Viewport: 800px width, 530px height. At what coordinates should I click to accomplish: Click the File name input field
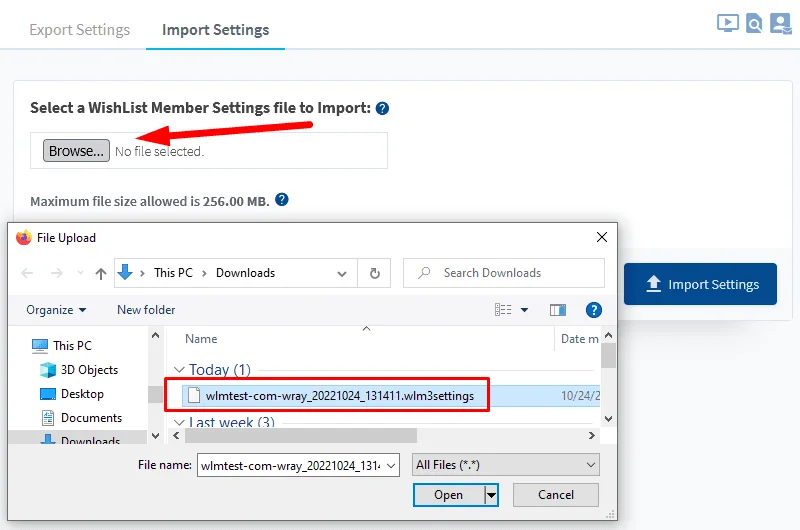pos(291,465)
